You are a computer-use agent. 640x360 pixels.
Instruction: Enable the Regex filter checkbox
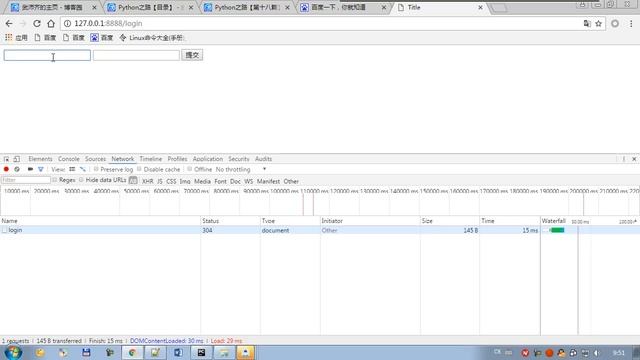(x=55, y=180)
